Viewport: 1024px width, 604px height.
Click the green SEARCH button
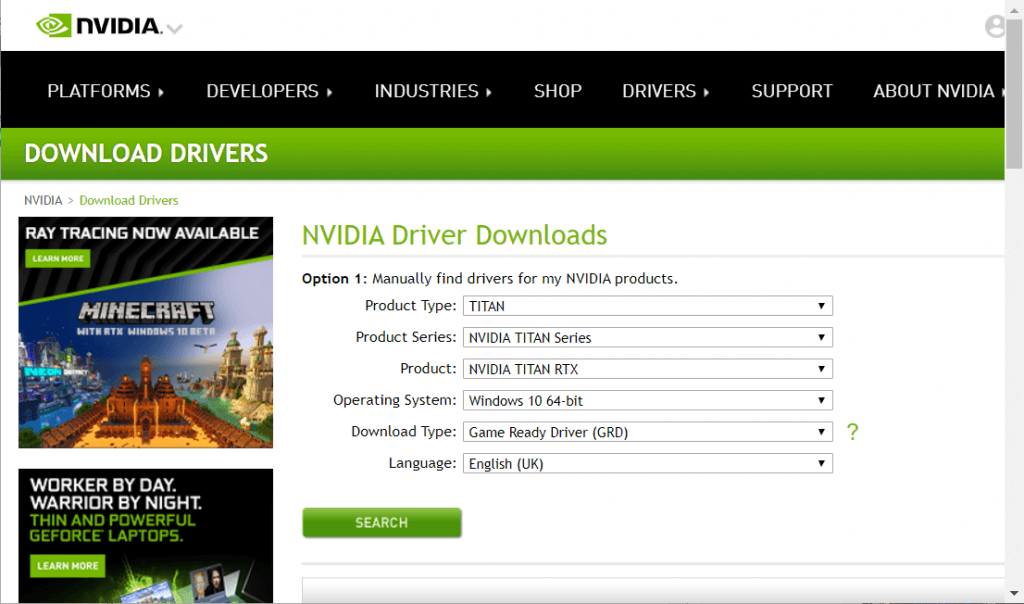[382, 522]
